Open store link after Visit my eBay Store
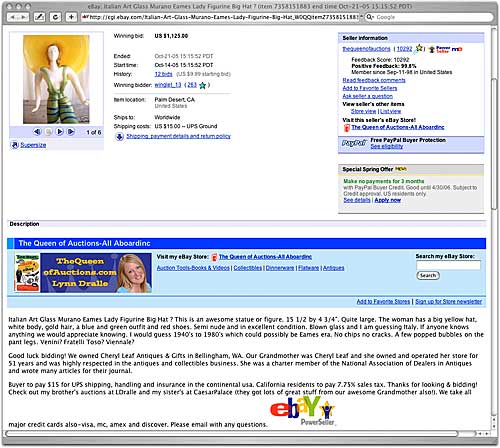 265,257
